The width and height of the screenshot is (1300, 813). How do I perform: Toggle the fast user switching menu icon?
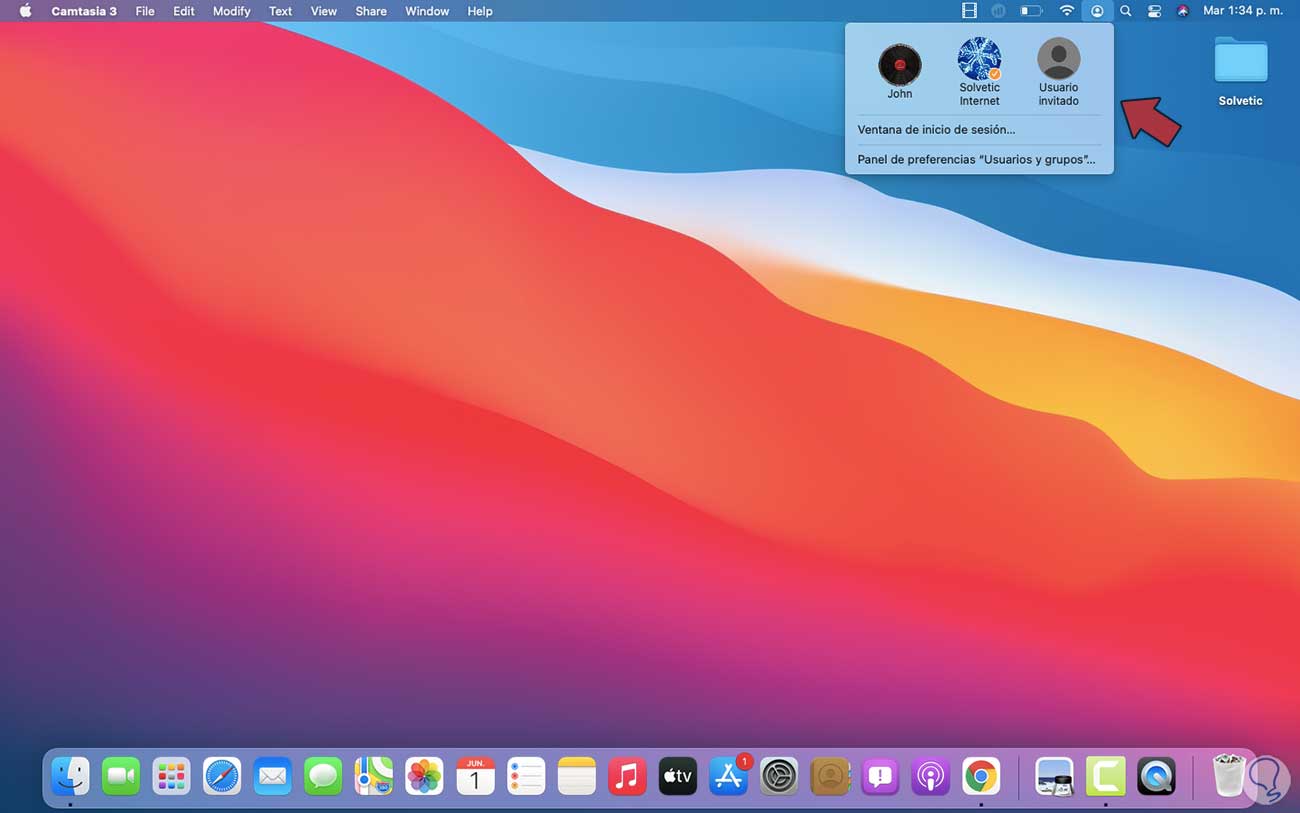[1097, 11]
